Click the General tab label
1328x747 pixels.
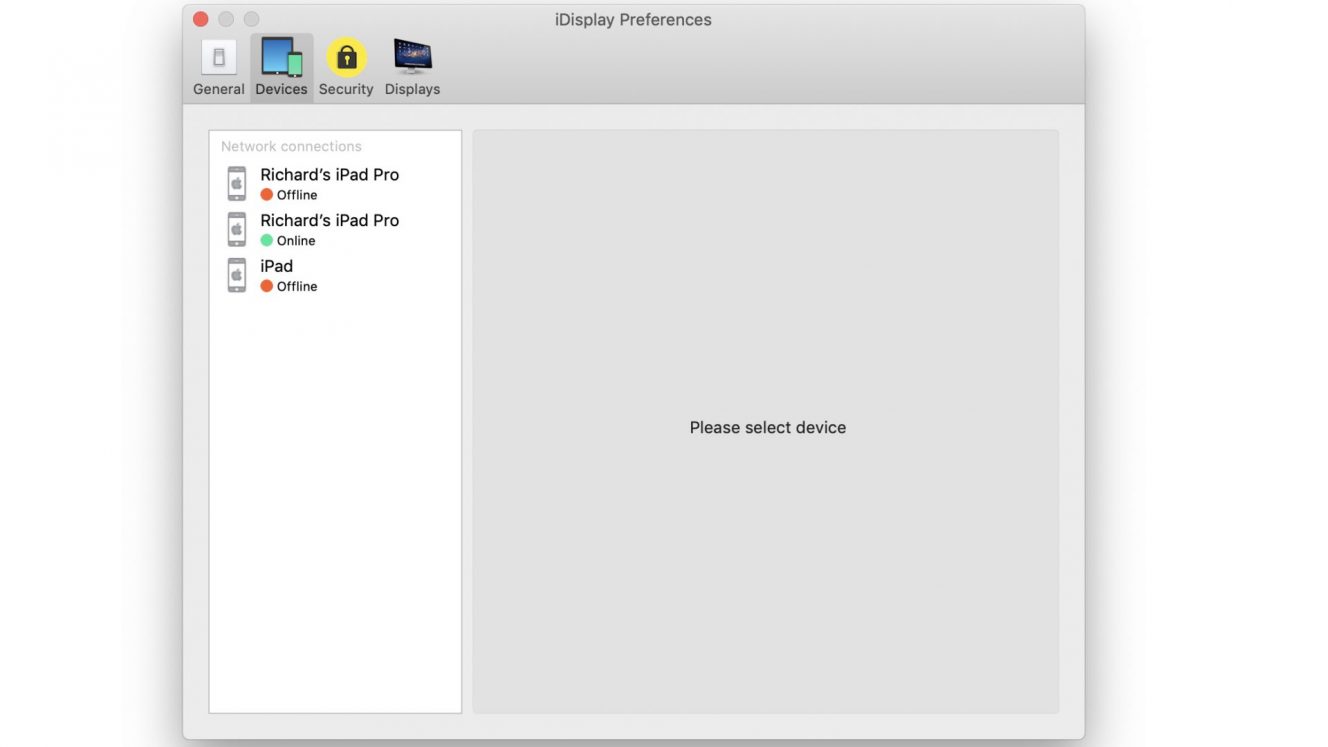click(219, 89)
